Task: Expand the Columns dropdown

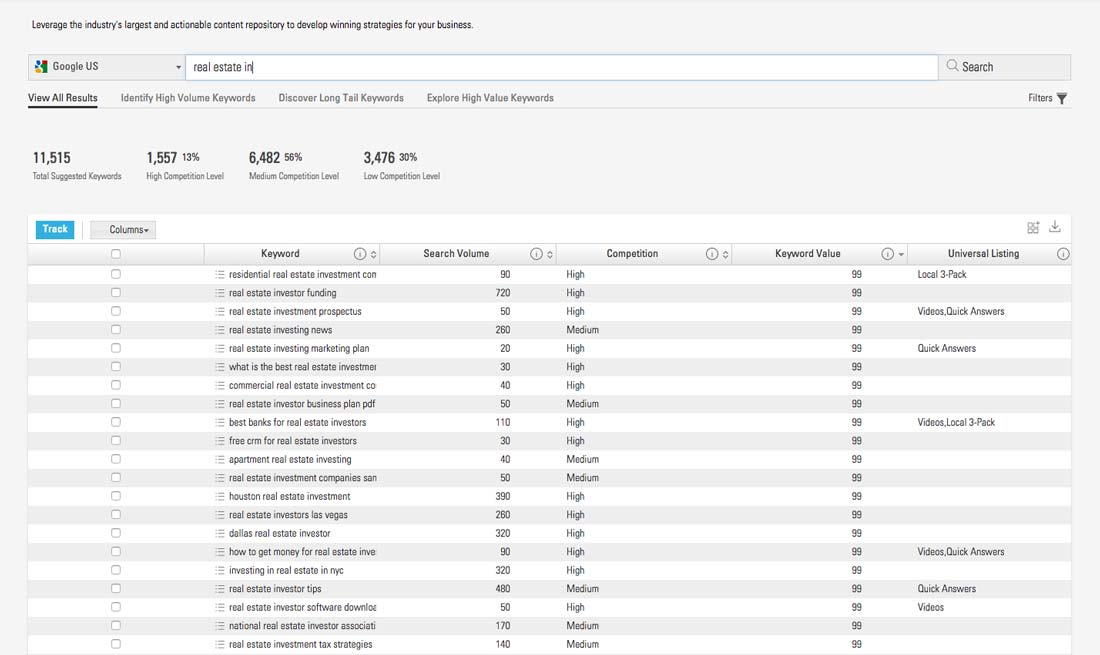Action: tap(123, 230)
